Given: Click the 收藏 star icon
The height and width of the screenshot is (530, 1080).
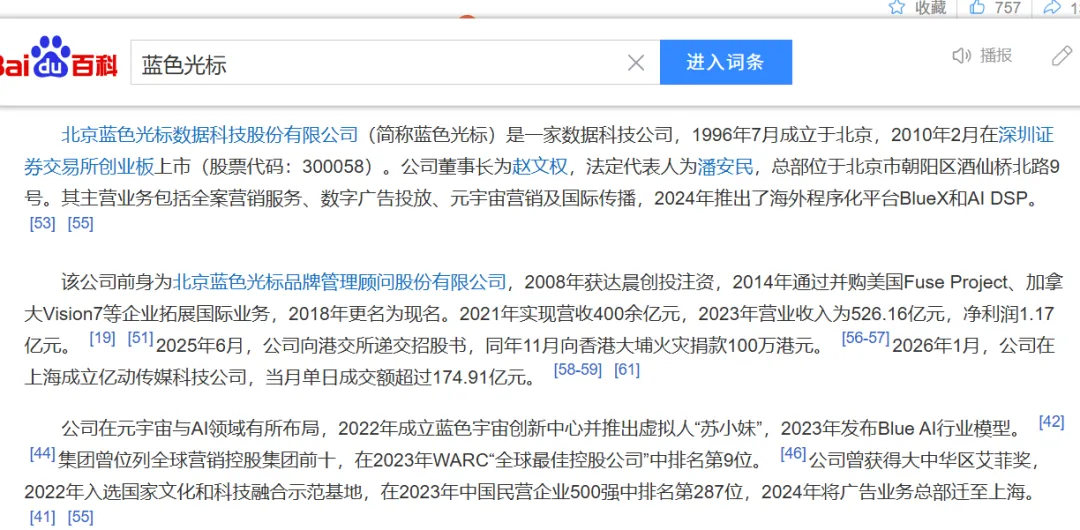Looking at the screenshot, I should coord(896,8).
